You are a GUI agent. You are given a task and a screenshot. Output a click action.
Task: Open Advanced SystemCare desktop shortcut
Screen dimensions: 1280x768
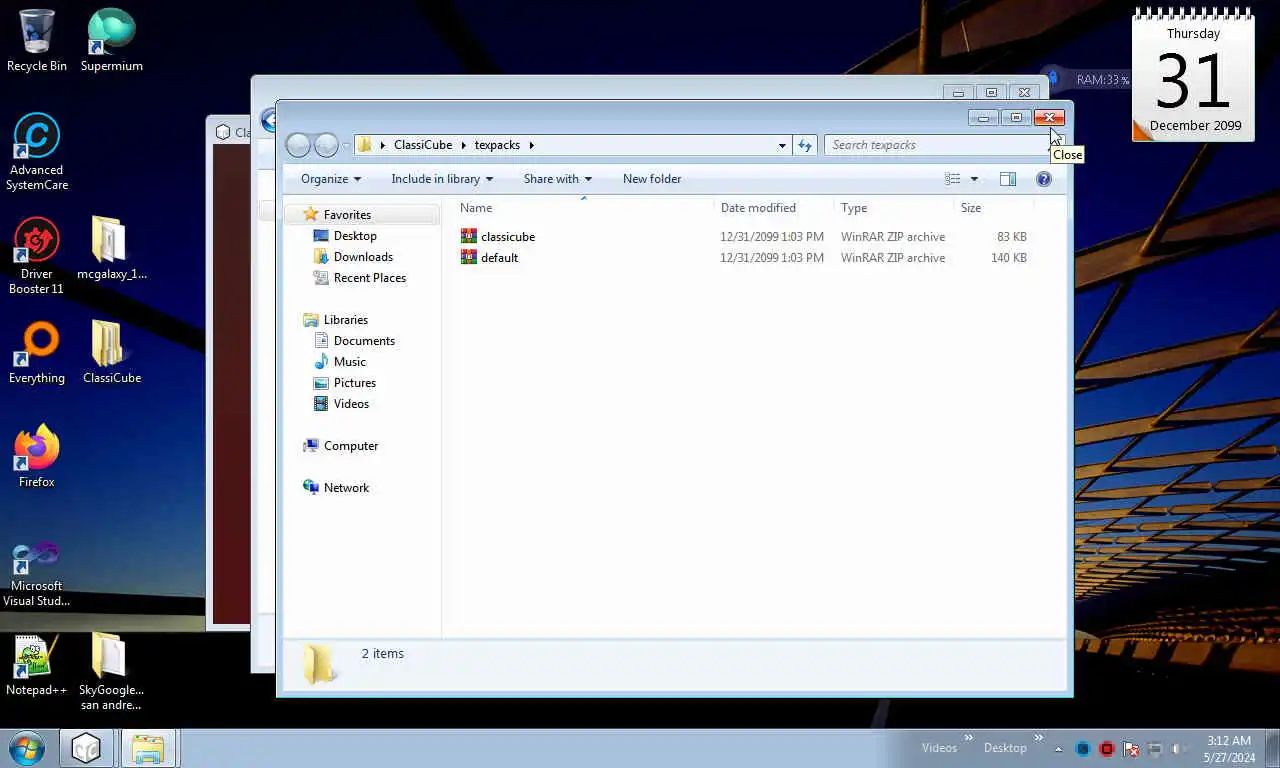[37, 152]
